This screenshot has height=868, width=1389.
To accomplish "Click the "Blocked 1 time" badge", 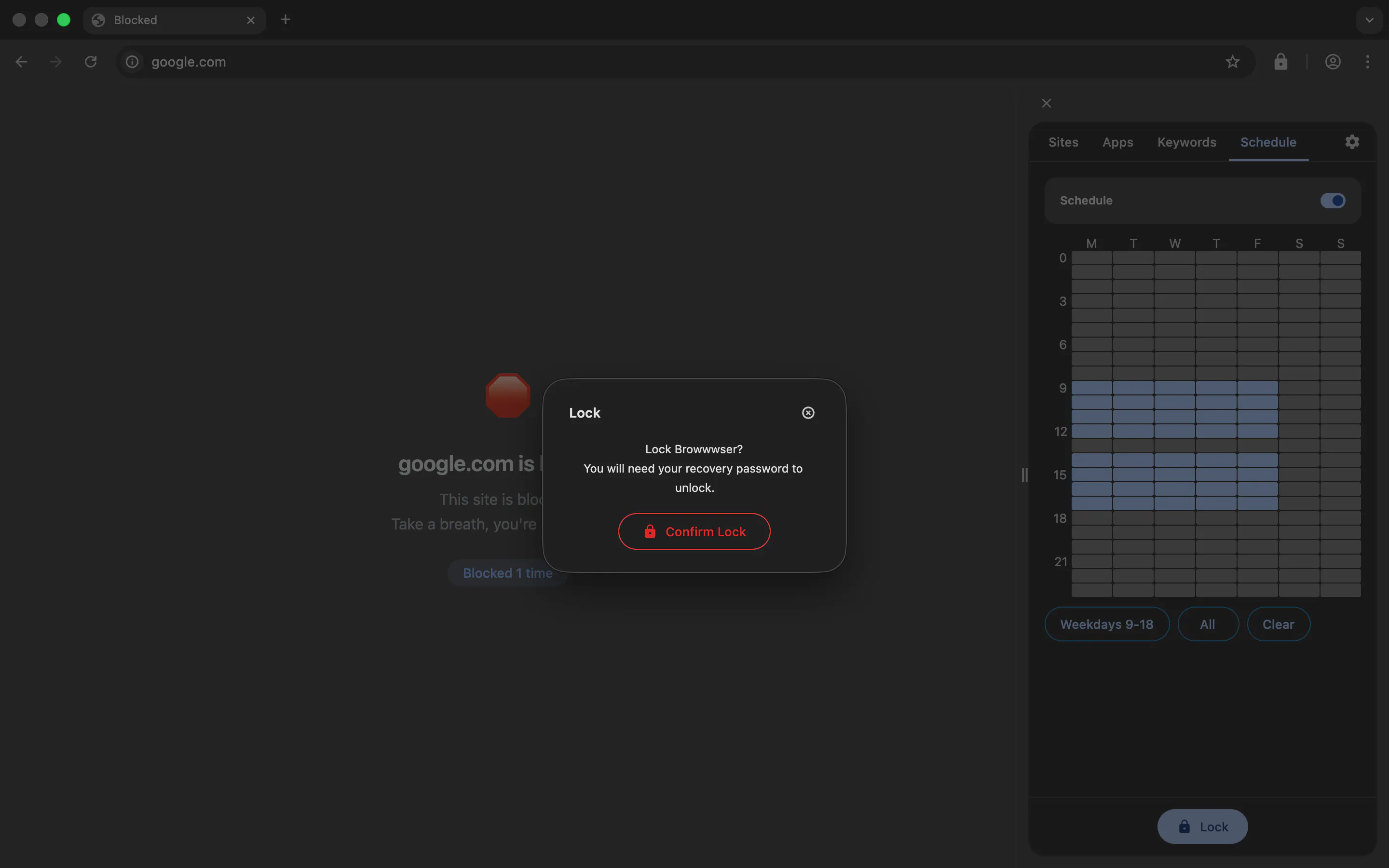I will tap(507, 573).
